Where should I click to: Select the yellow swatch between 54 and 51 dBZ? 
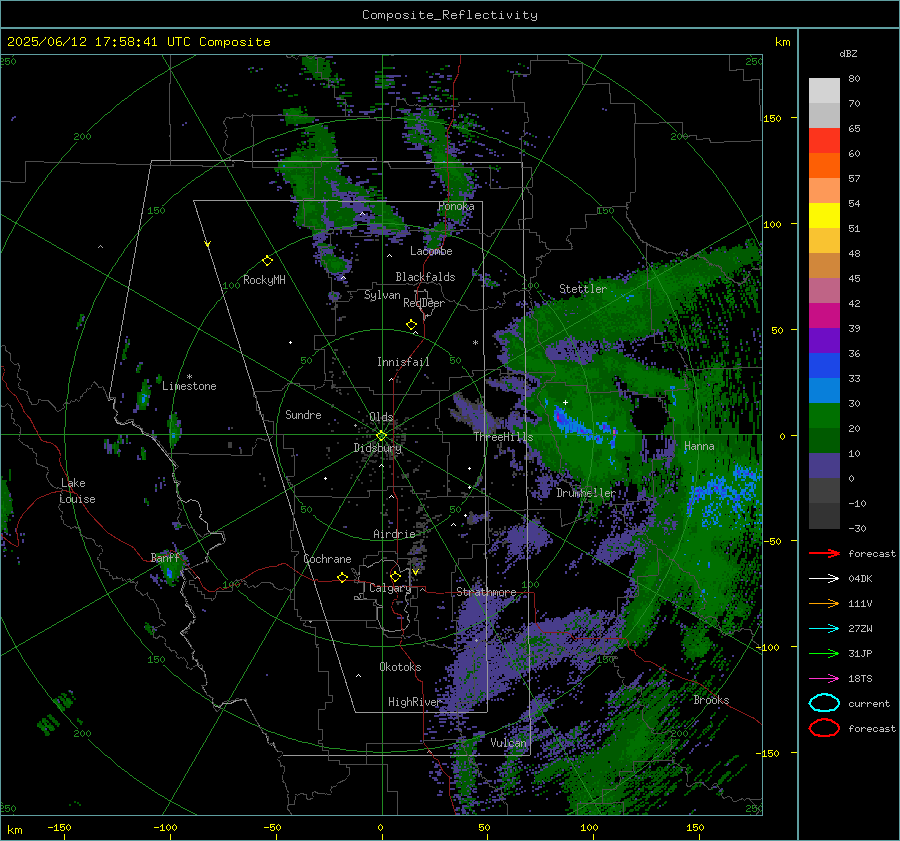click(x=824, y=216)
